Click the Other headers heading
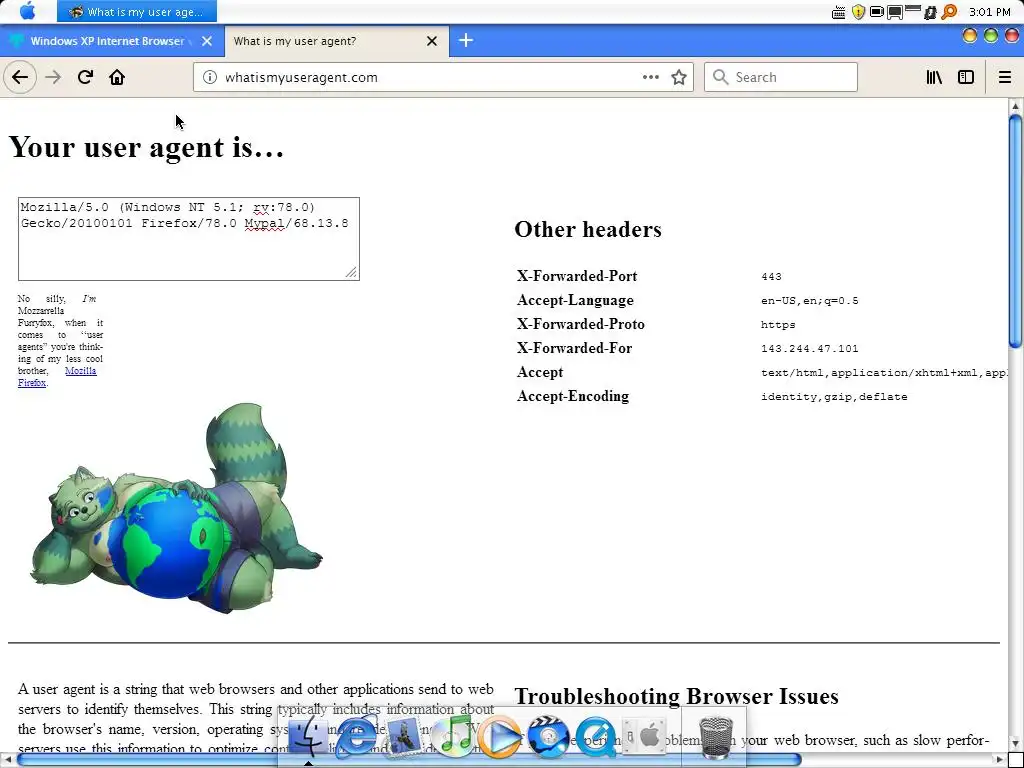This screenshot has width=1024, height=768. 588,229
